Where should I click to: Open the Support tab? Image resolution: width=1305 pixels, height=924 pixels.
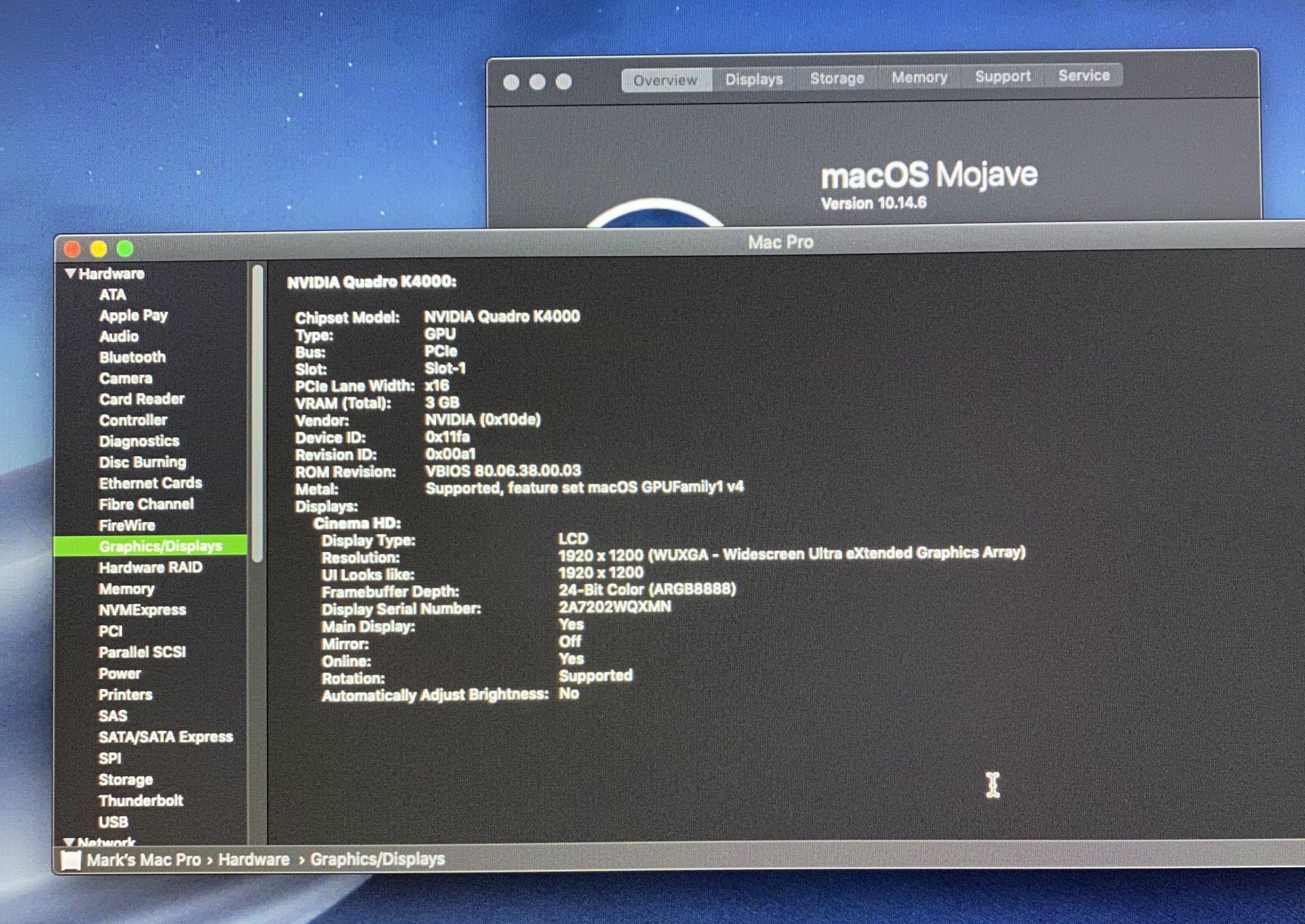1002,76
